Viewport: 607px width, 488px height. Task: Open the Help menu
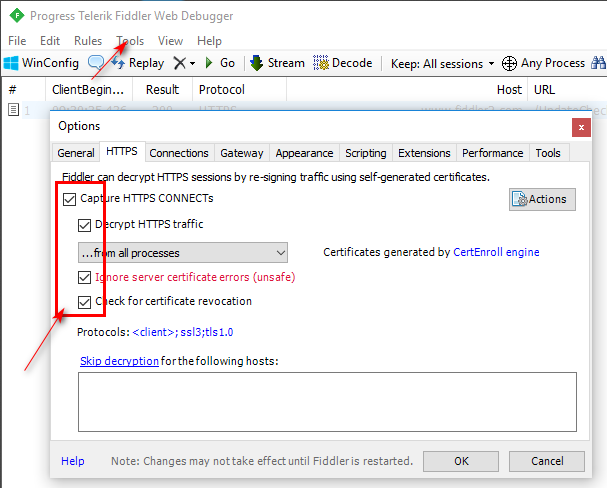click(209, 41)
